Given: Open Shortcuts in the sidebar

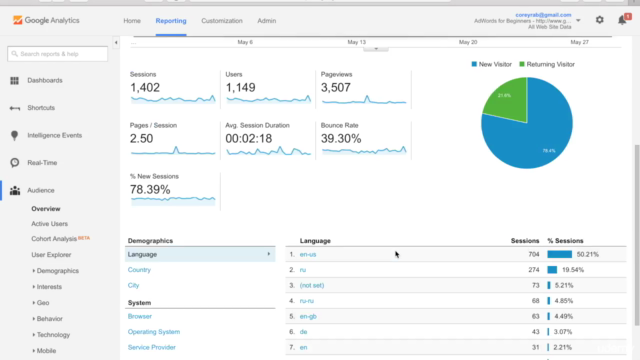Looking at the screenshot, I should pyautogui.click(x=41, y=108).
